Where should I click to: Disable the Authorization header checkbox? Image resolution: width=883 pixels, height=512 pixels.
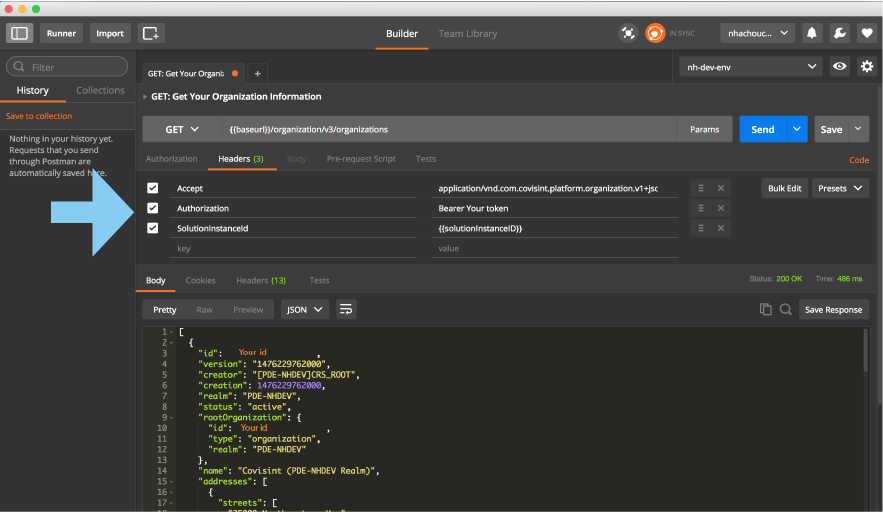(153, 208)
